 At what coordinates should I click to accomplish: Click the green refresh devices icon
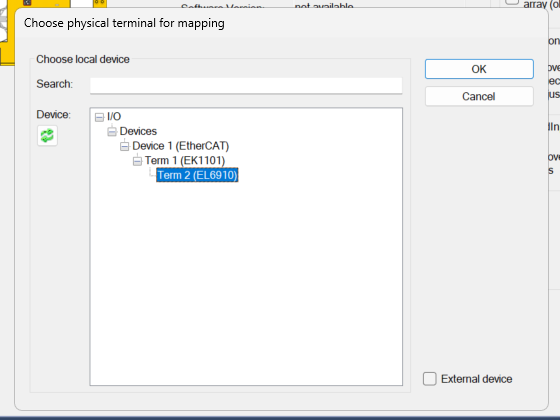coord(47,136)
